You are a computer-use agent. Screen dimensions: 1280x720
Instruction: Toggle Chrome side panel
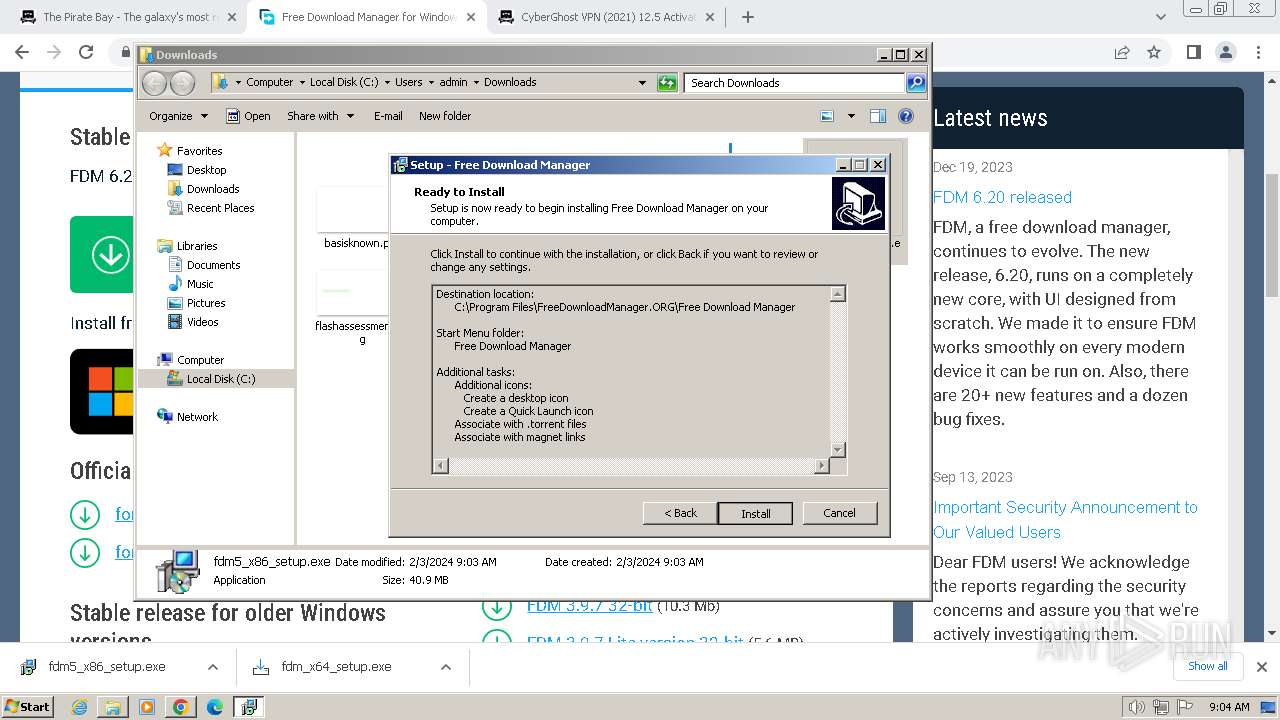coord(1193,52)
